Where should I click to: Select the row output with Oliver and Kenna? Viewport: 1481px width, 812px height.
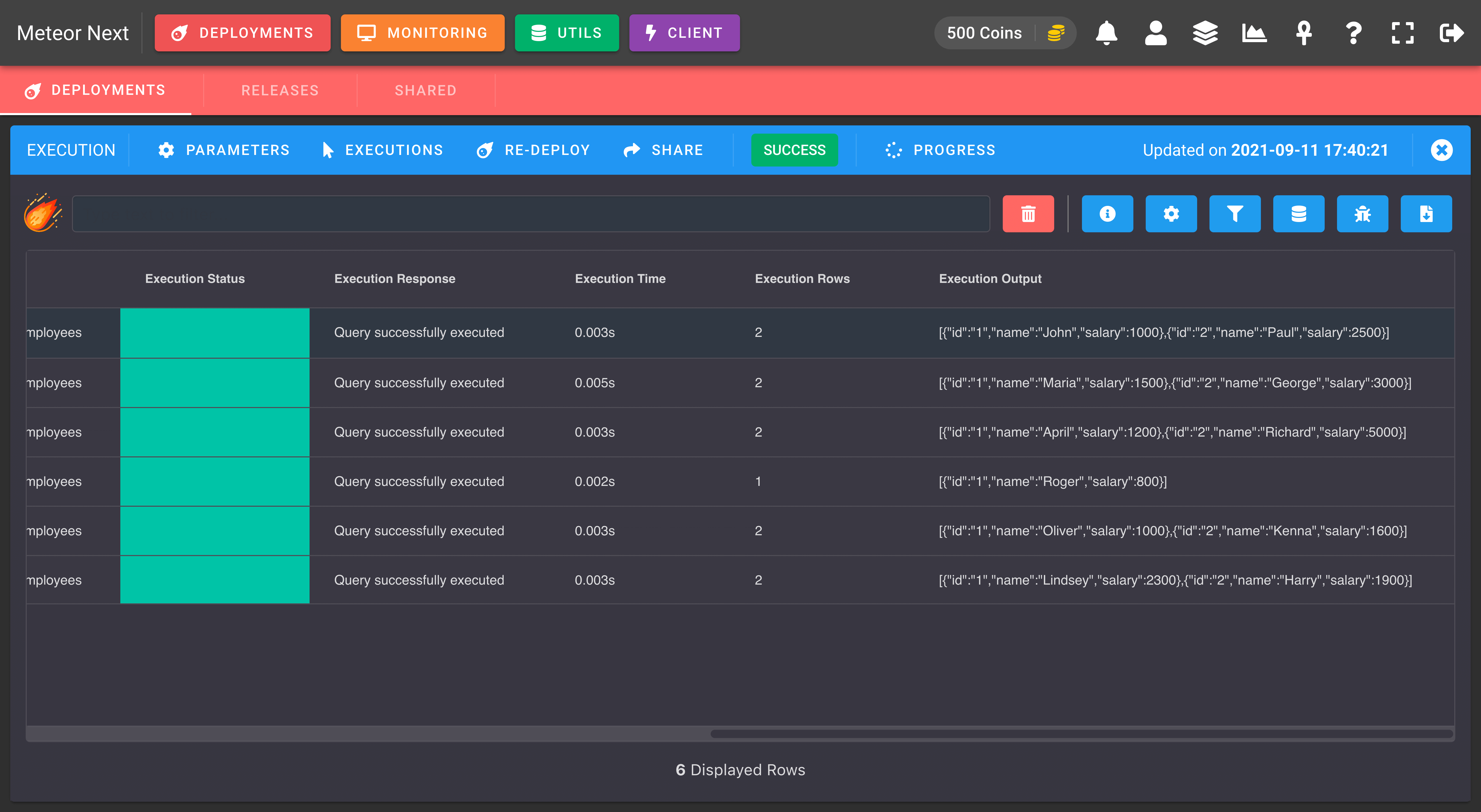coord(1173,531)
